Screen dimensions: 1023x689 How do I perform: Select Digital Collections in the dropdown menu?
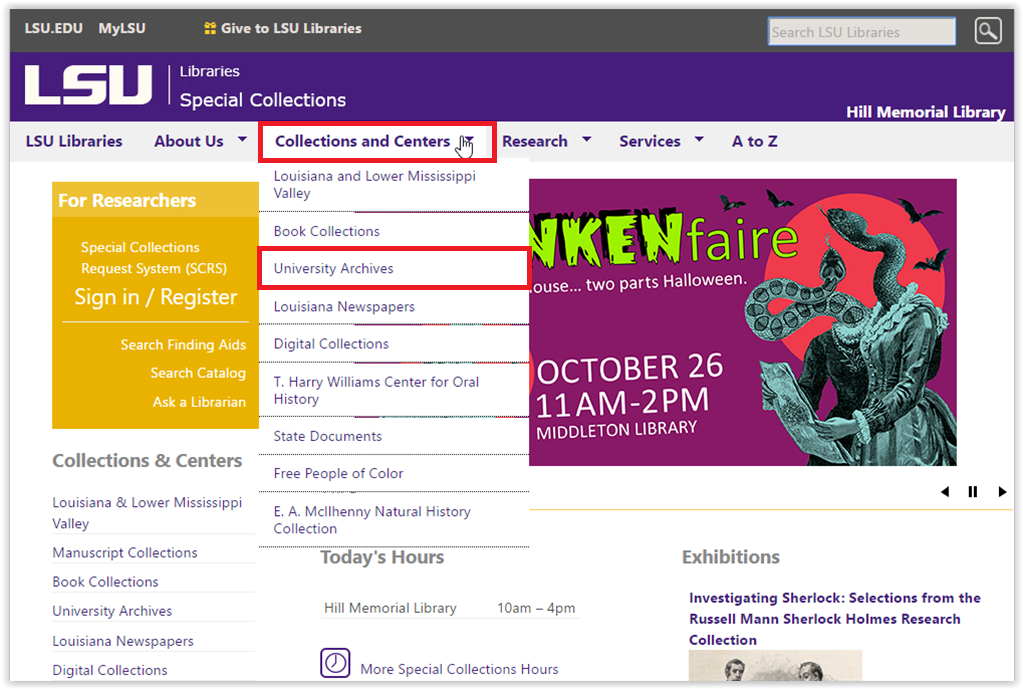click(x=393, y=344)
